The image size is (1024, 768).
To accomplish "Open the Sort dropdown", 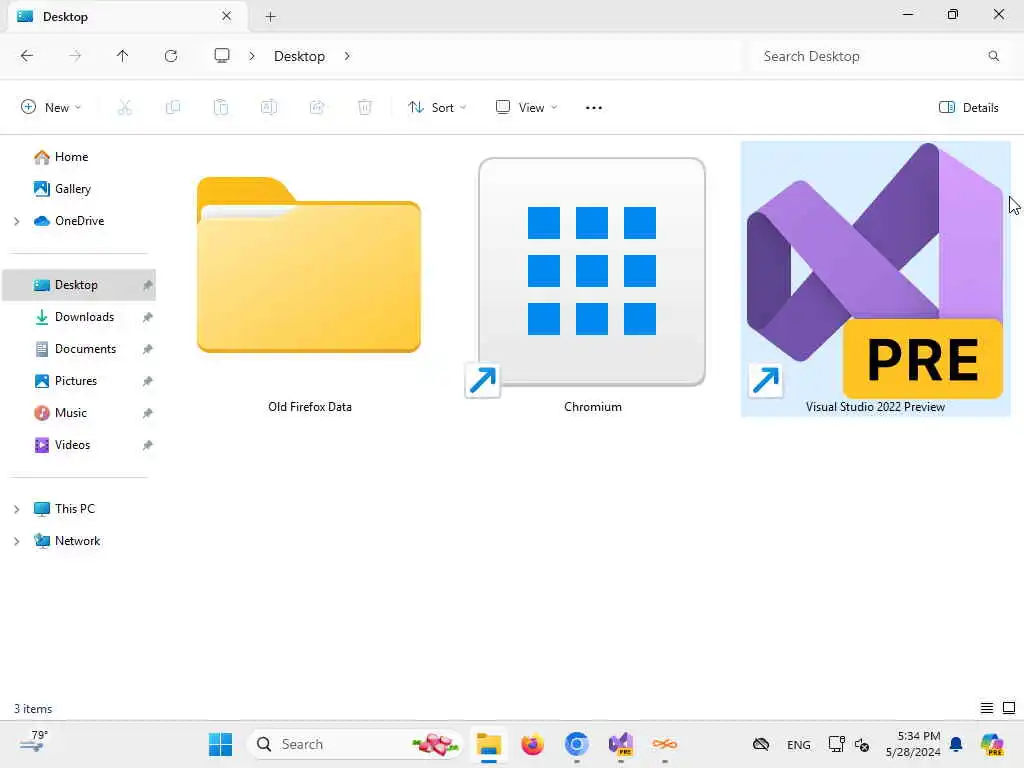I will pos(437,108).
